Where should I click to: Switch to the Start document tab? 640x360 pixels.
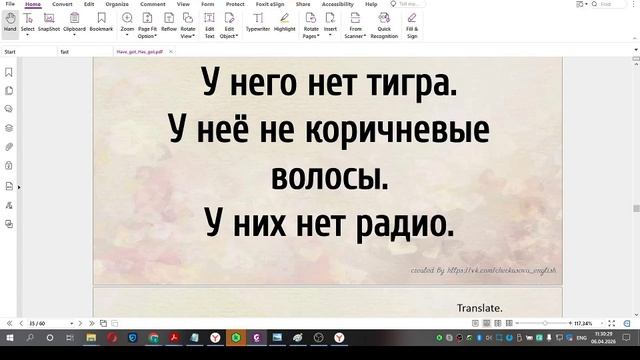[29, 52]
